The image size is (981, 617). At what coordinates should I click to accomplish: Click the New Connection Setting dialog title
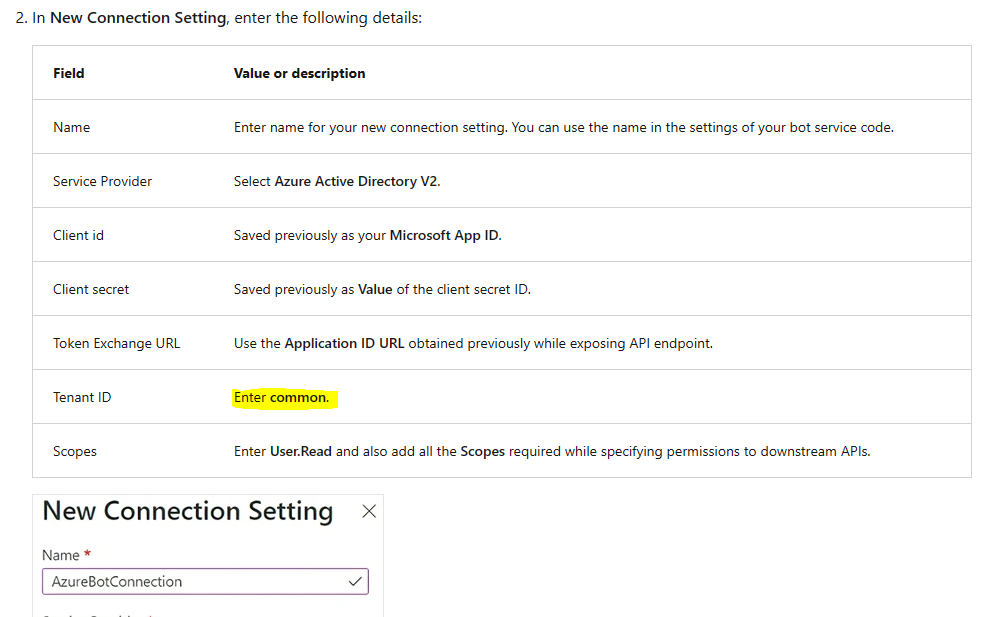point(186,510)
